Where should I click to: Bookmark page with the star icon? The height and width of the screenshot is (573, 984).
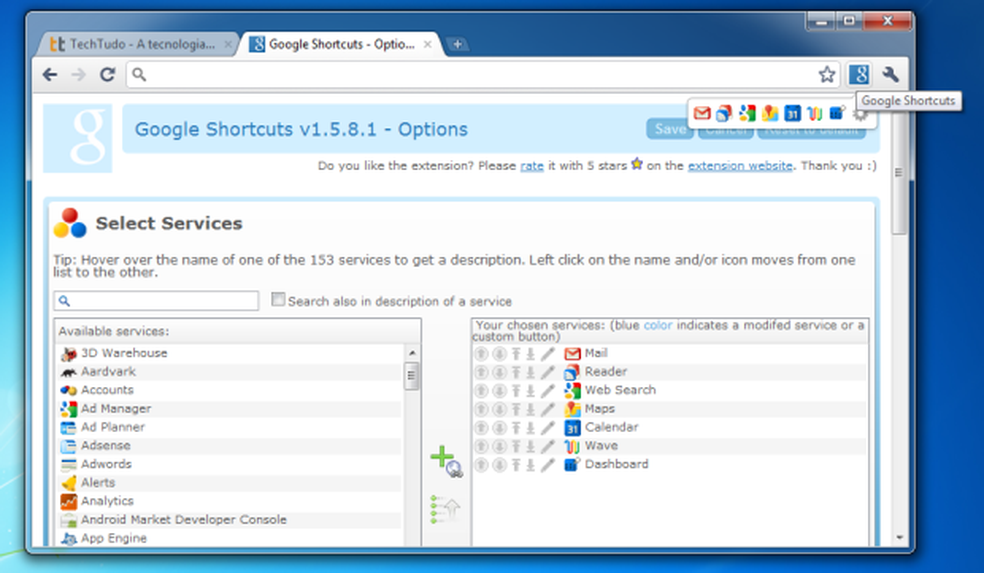[826, 75]
